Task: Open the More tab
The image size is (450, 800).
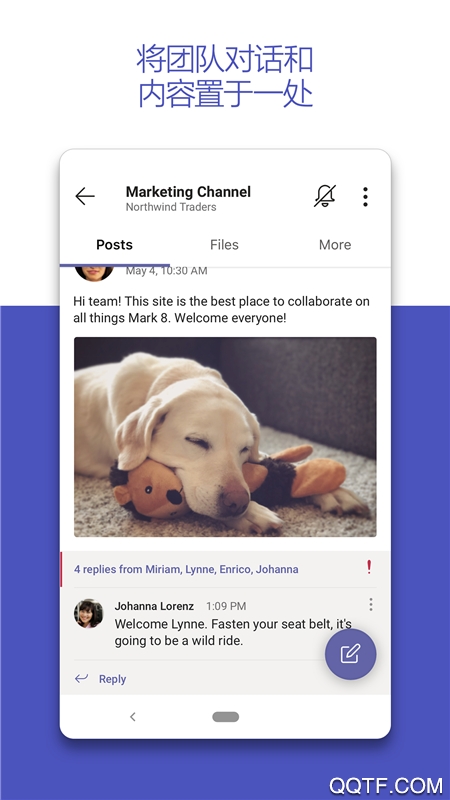Action: tap(335, 245)
